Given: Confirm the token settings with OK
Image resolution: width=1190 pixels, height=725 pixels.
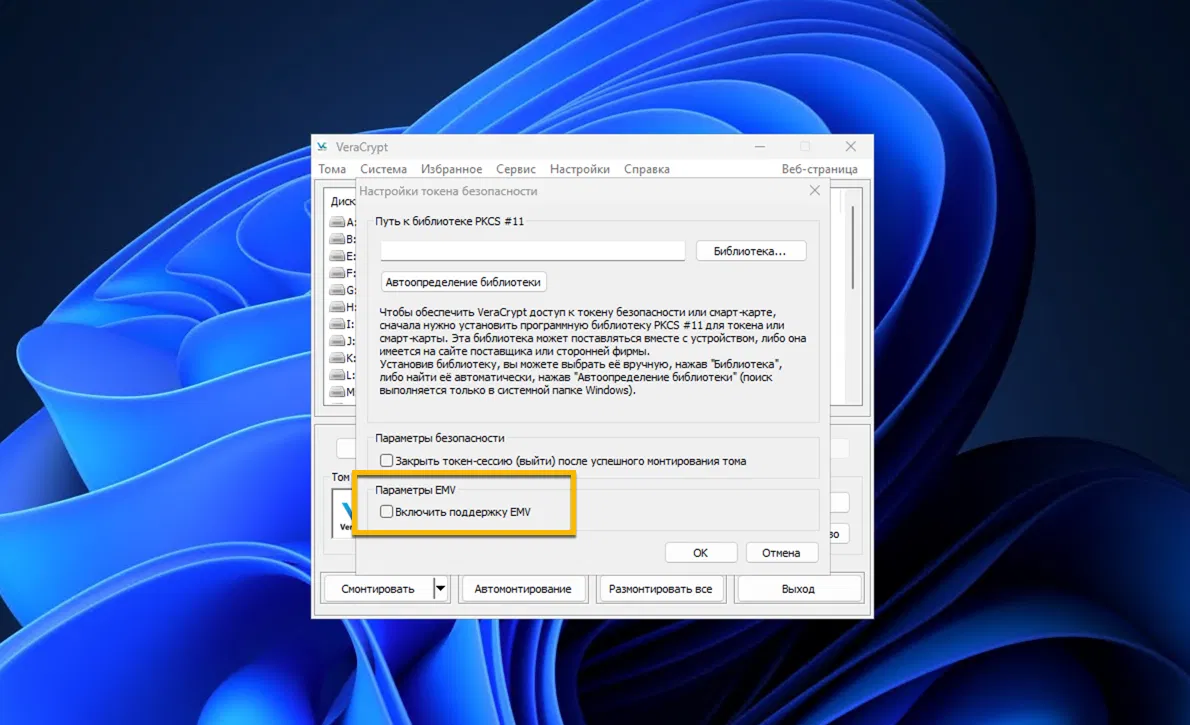Looking at the screenshot, I should point(700,553).
